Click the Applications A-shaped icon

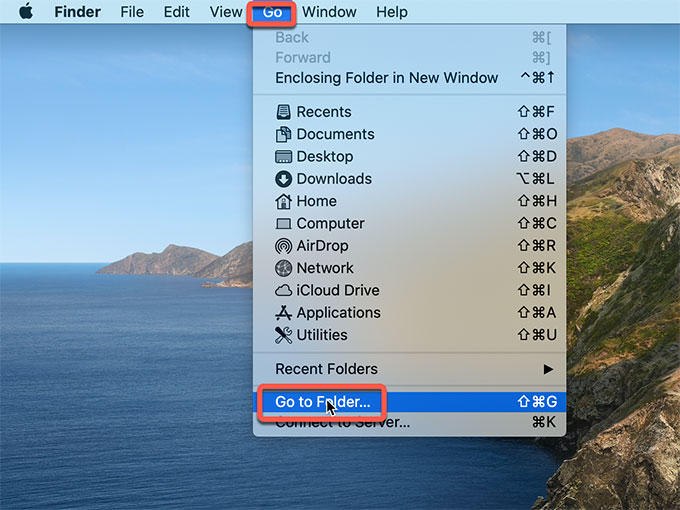coord(283,313)
